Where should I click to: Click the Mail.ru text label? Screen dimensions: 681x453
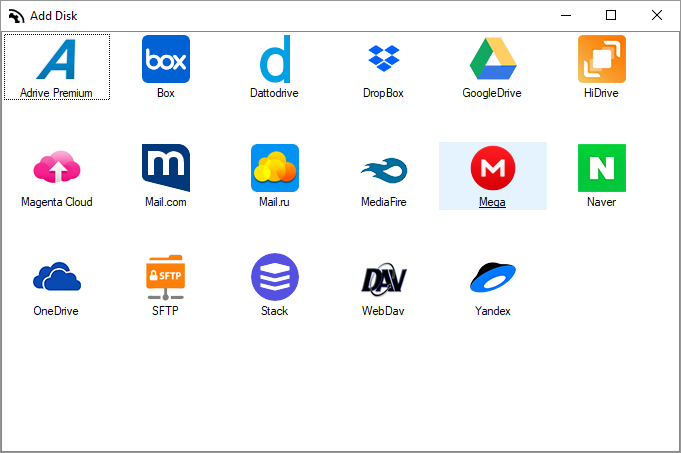[274, 202]
